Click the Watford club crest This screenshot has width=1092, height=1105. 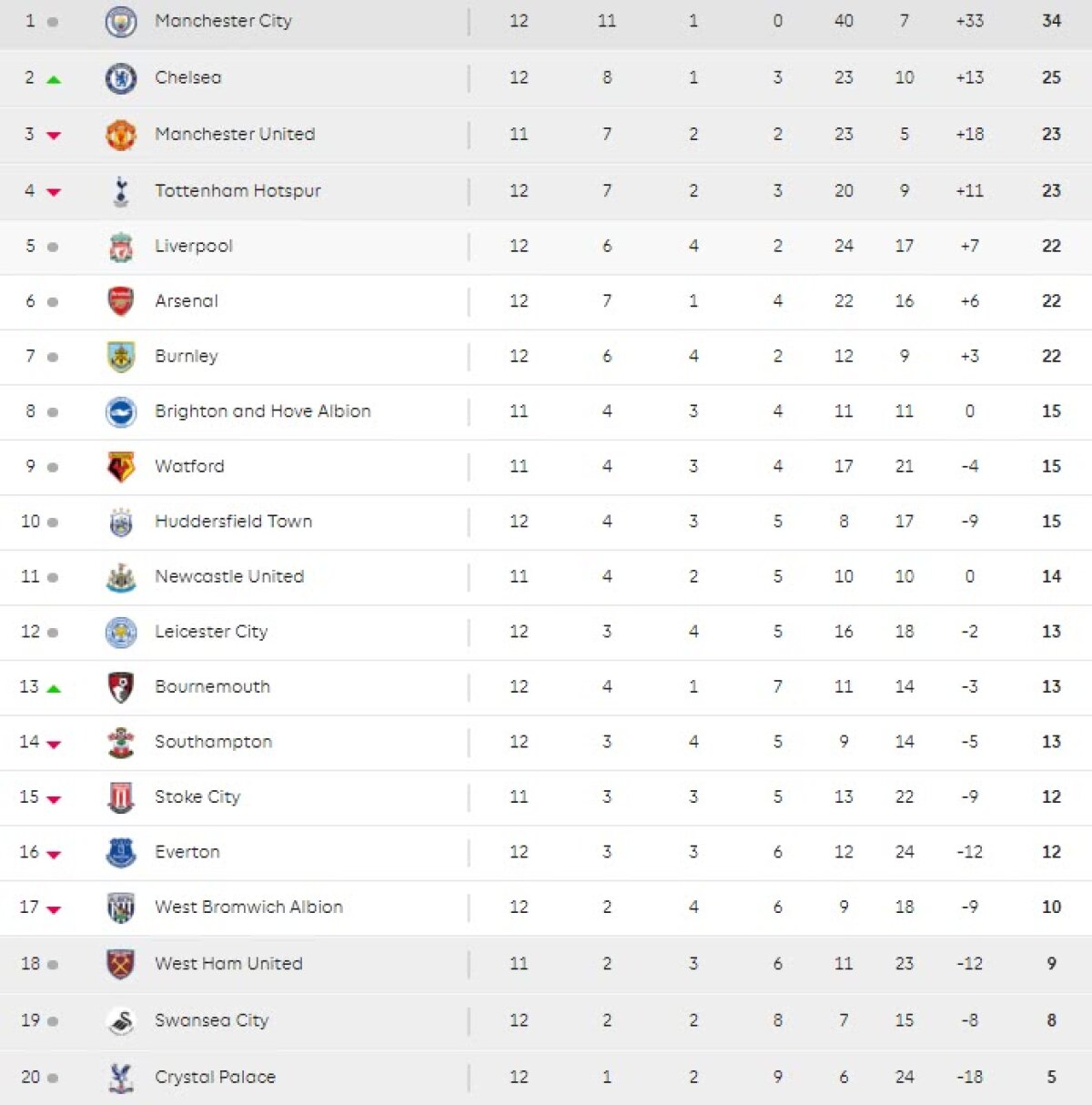121,467
